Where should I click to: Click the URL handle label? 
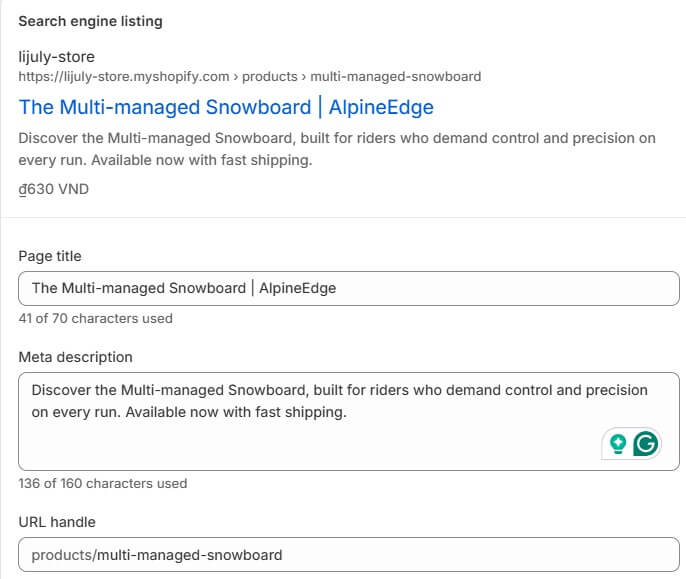pyautogui.click(x=57, y=522)
